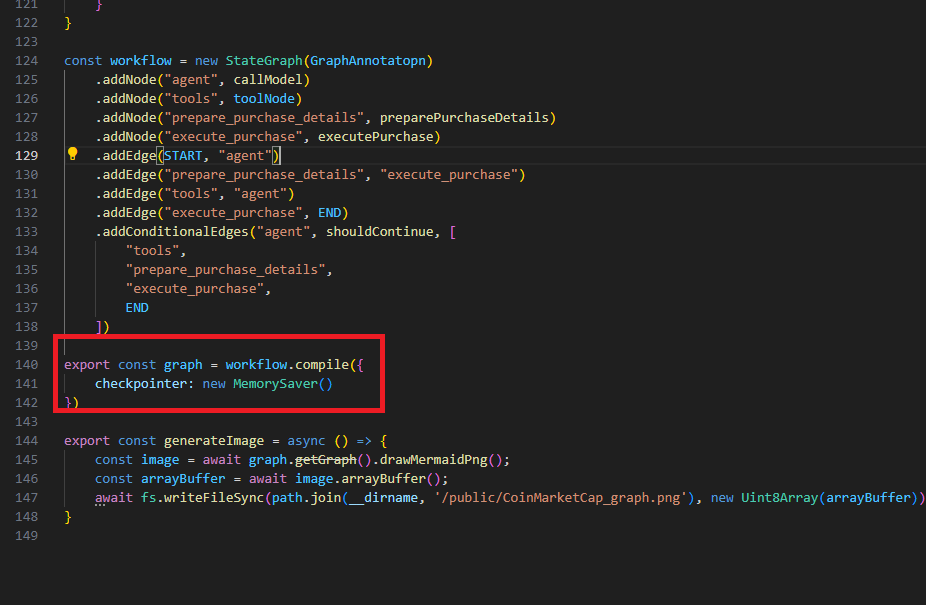Screen dimensions: 926x605
Task: Click 'writeFileSync' method on line 147
Action: pyautogui.click(x=214, y=498)
